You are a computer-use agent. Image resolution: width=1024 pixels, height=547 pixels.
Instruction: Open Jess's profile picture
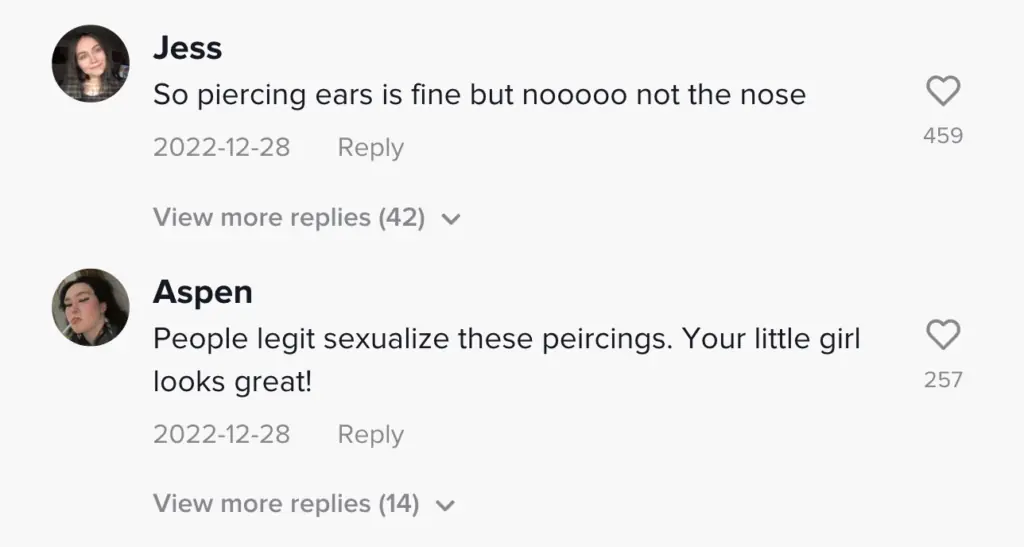point(91,64)
